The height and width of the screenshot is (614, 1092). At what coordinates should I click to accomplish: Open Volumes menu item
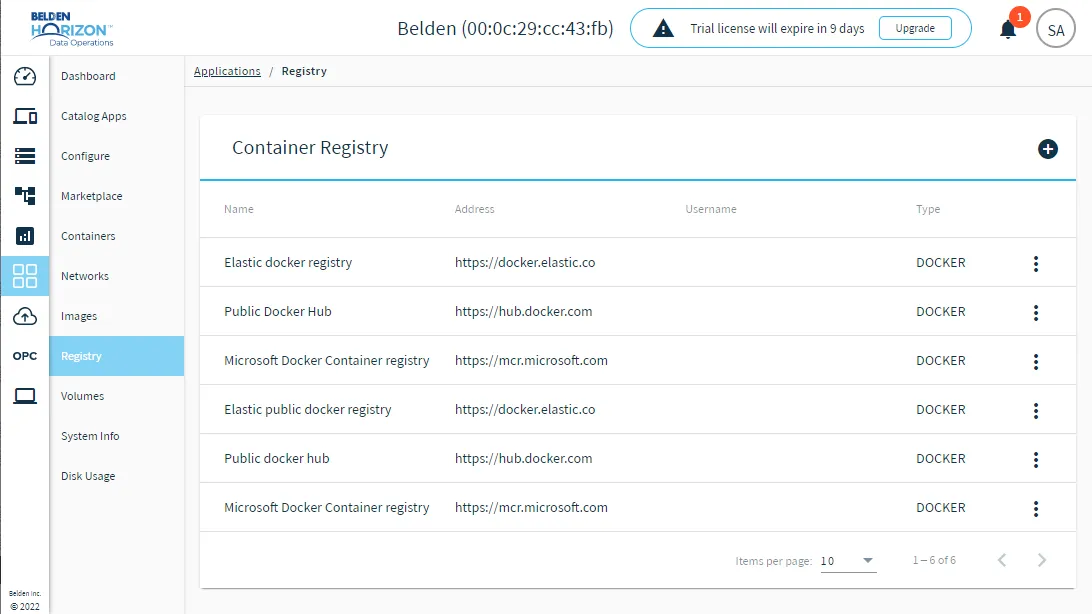pyautogui.click(x=82, y=396)
